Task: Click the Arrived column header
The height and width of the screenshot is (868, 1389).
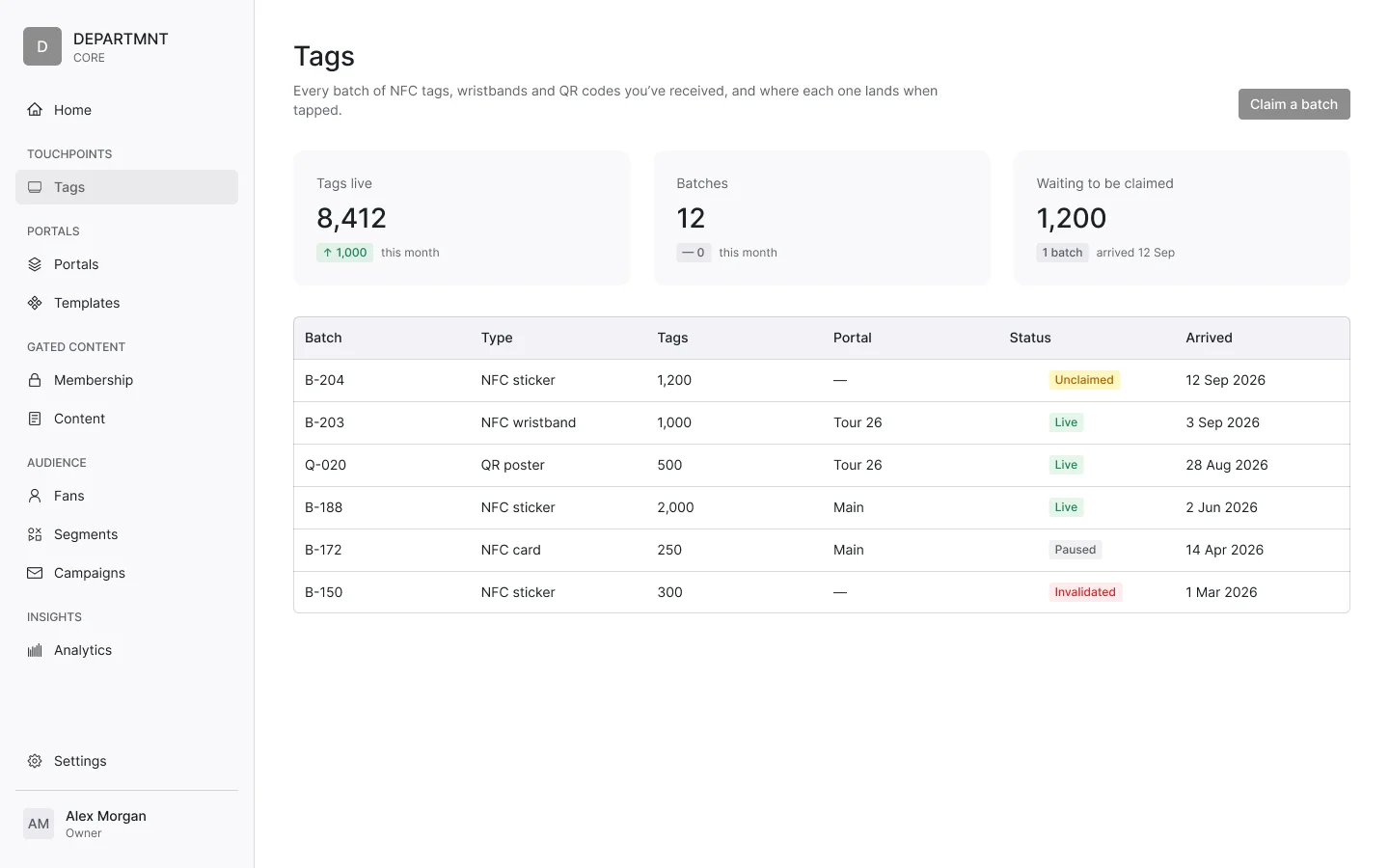Action: click(x=1209, y=338)
